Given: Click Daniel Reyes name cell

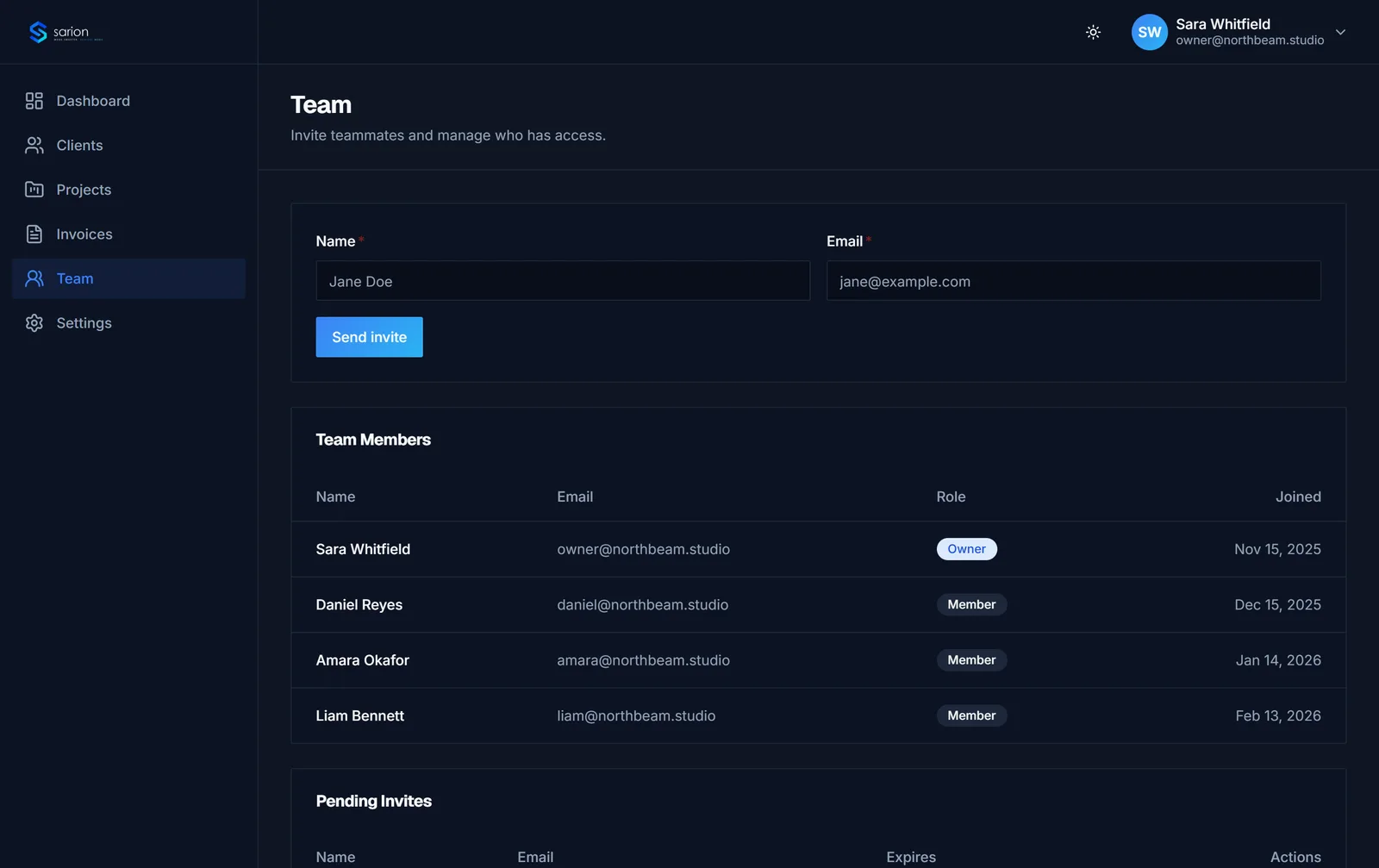Looking at the screenshot, I should pyautogui.click(x=359, y=605).
